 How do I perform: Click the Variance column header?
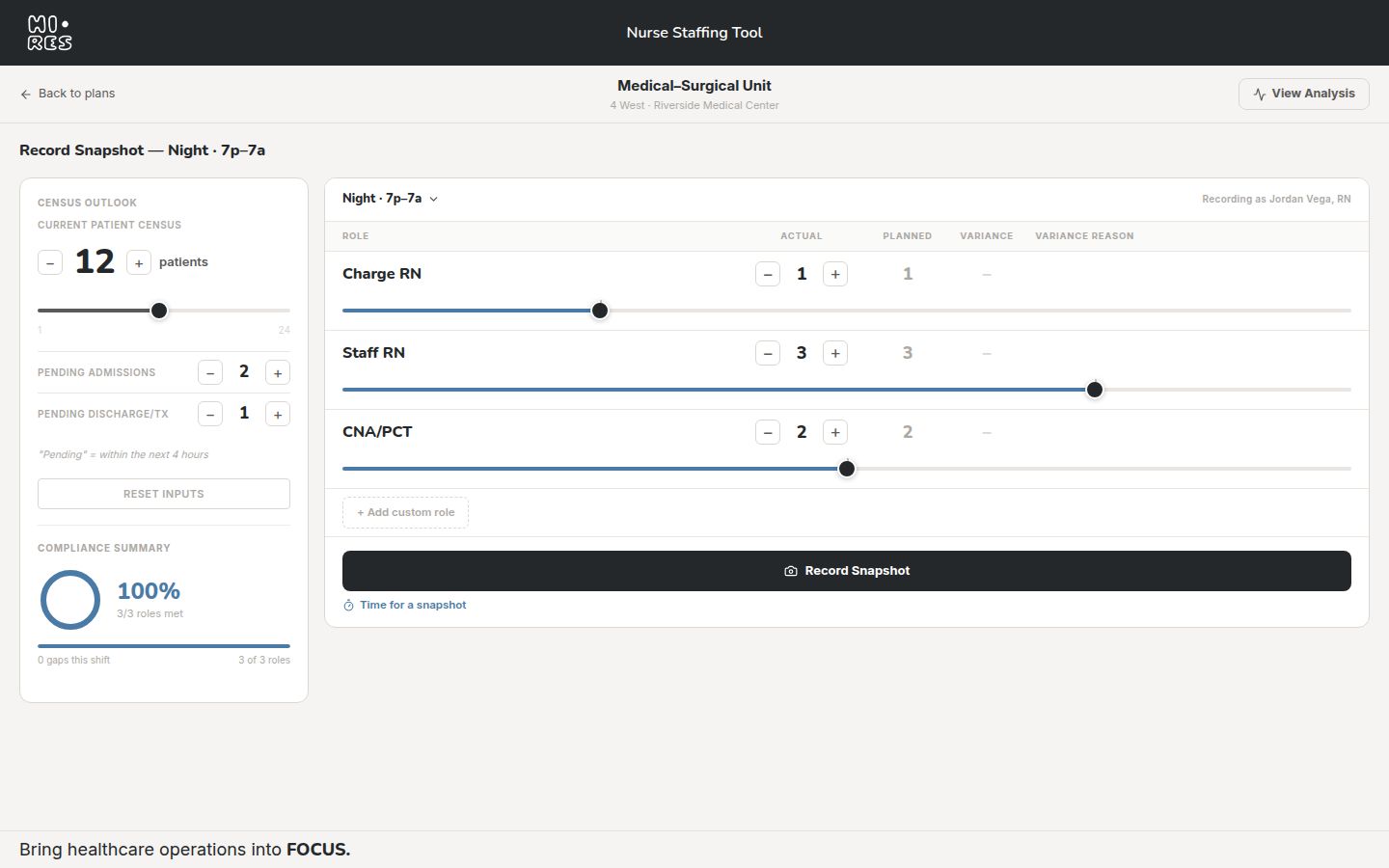coord(987,235)
